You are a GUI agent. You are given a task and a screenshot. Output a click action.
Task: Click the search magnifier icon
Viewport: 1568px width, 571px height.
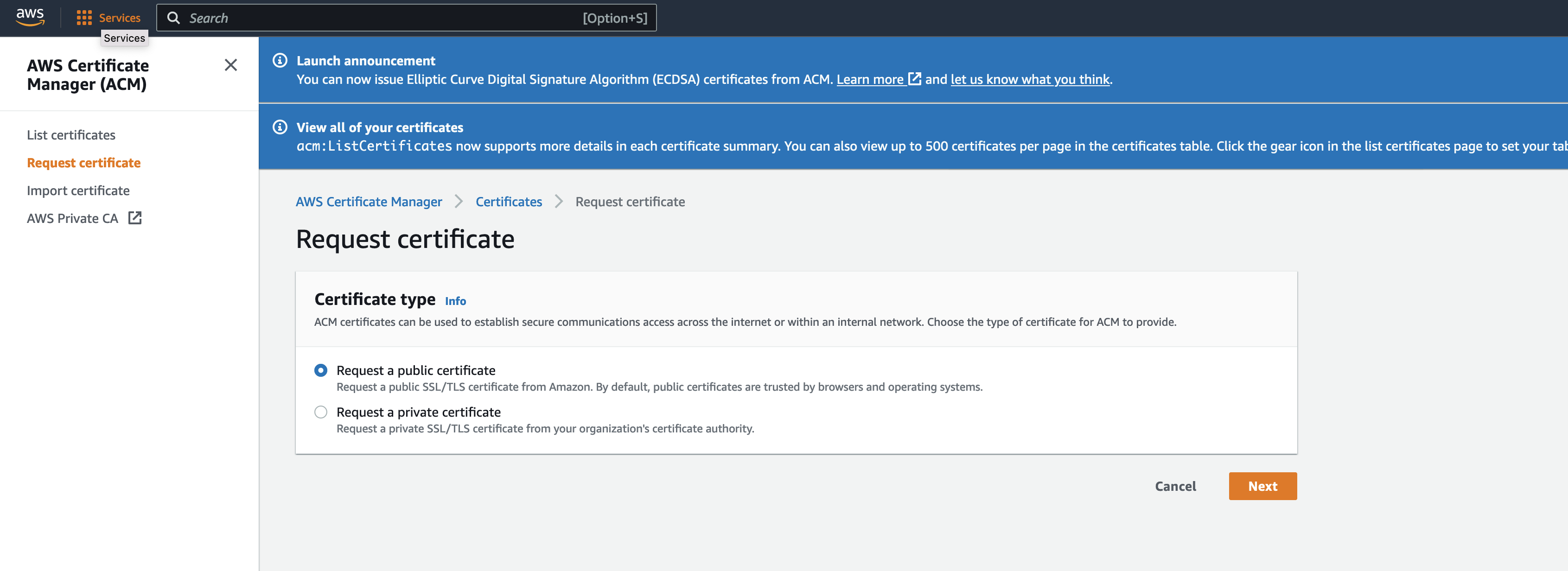click(174, 18)
